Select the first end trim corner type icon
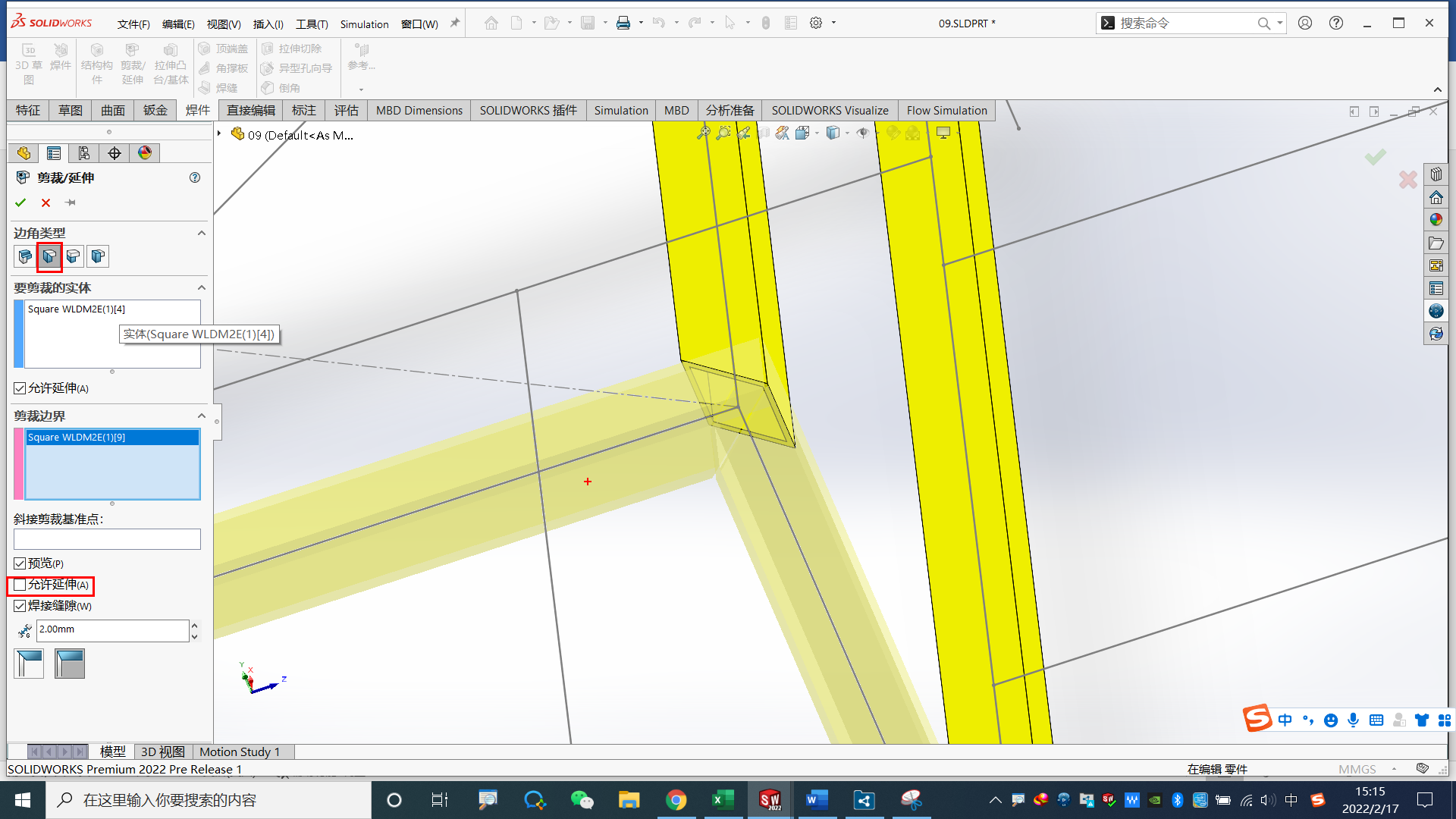 (x=25, y=256)
